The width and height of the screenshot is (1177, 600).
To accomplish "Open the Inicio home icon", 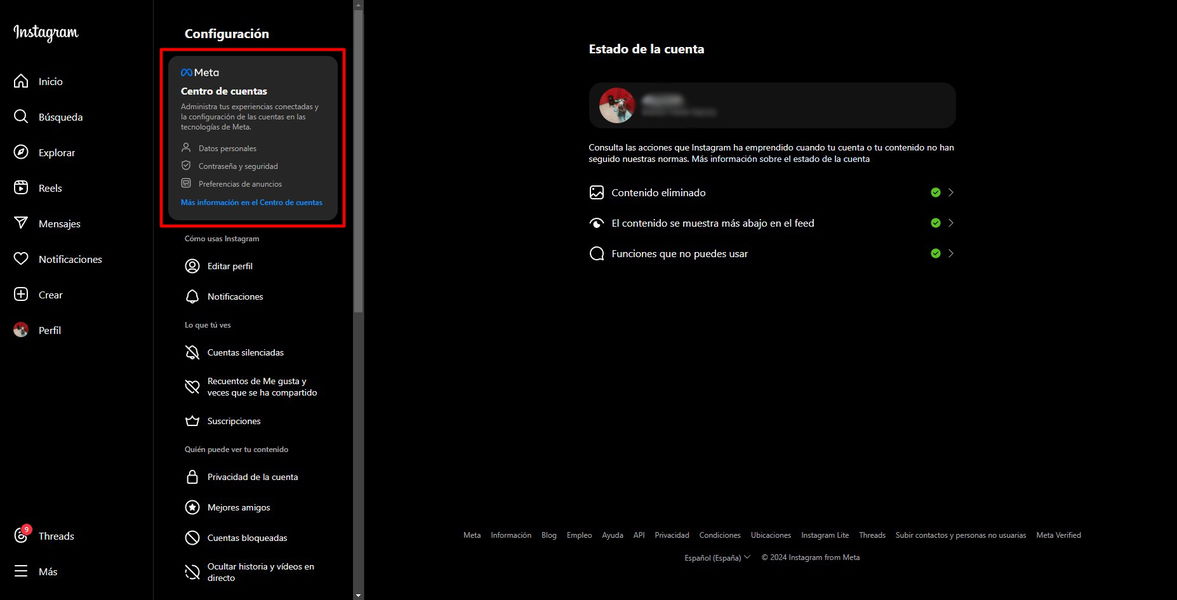I will coord(21,81).
